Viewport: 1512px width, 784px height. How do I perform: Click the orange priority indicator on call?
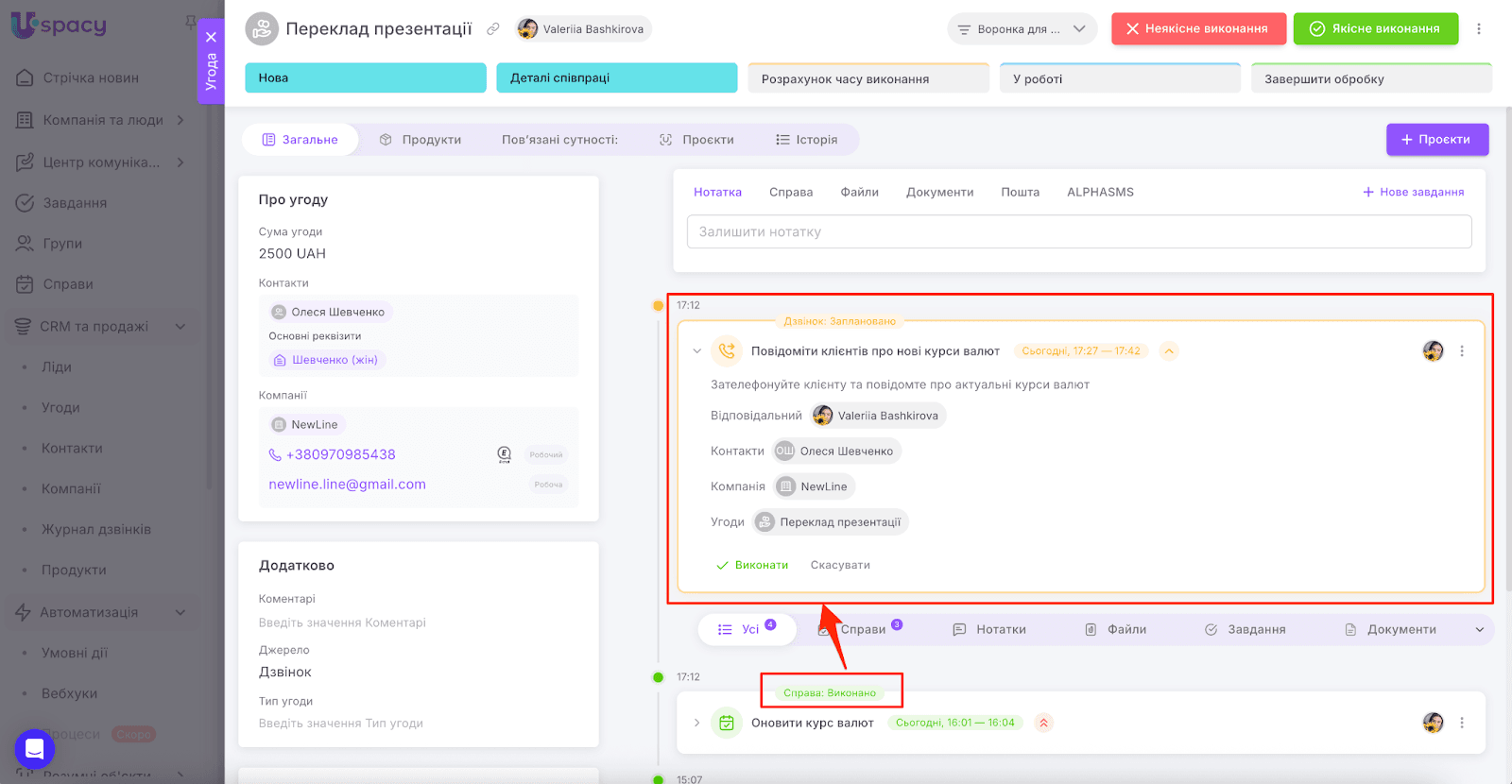click(x=1169, y=351)
